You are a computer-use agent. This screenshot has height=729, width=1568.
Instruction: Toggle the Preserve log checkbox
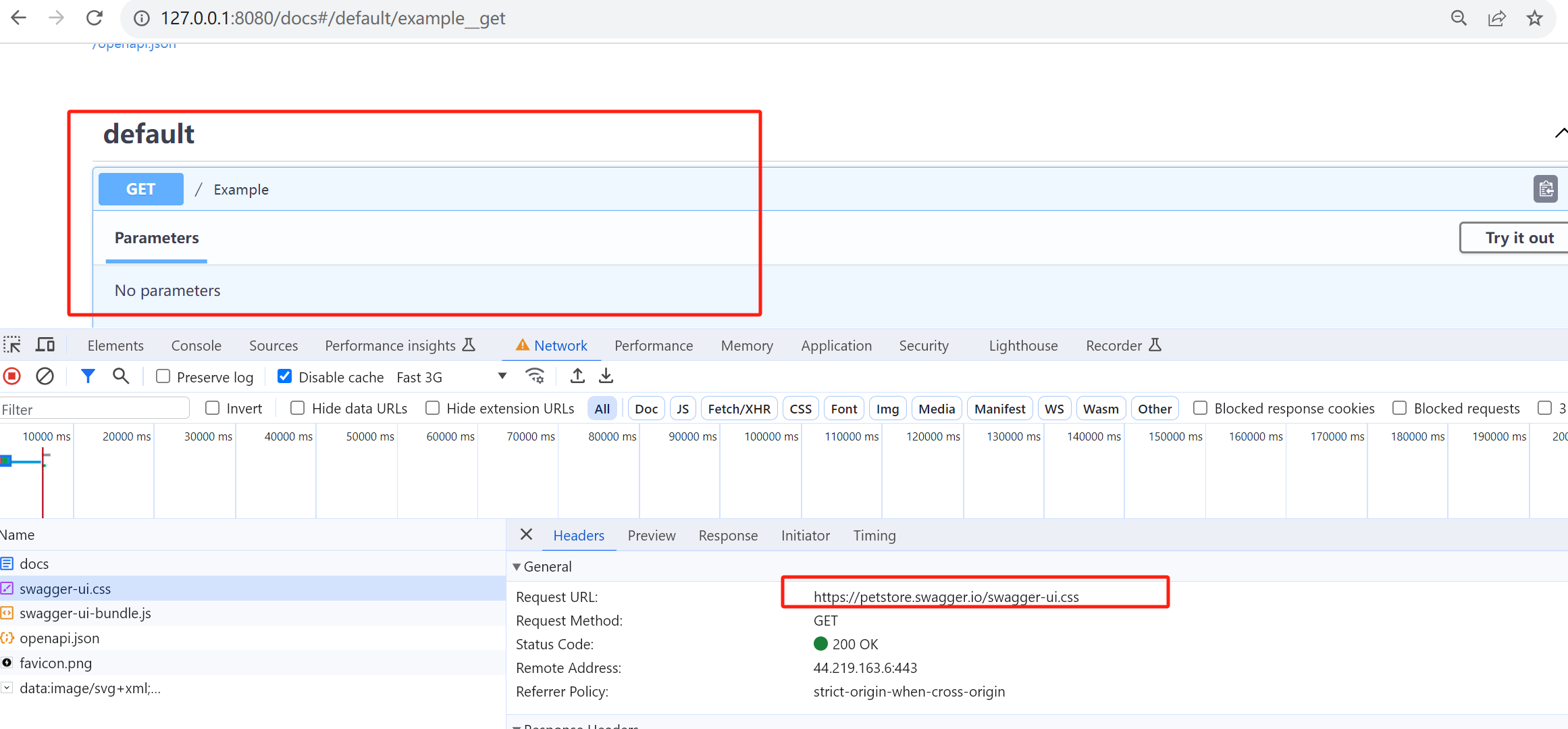pyautogui.click(x=163, y=376)
